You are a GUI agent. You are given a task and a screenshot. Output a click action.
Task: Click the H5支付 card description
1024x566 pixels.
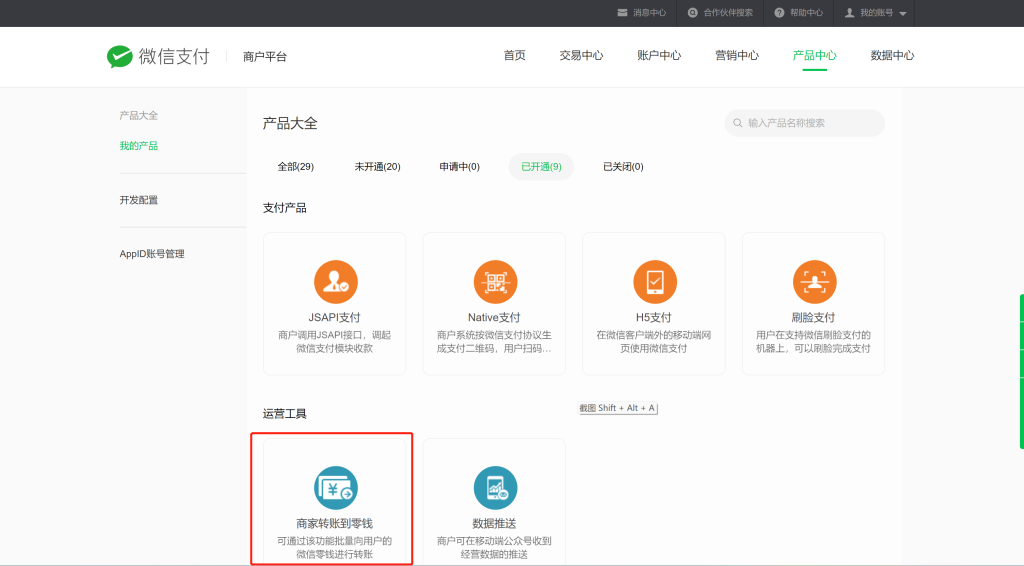pos(654,341)
